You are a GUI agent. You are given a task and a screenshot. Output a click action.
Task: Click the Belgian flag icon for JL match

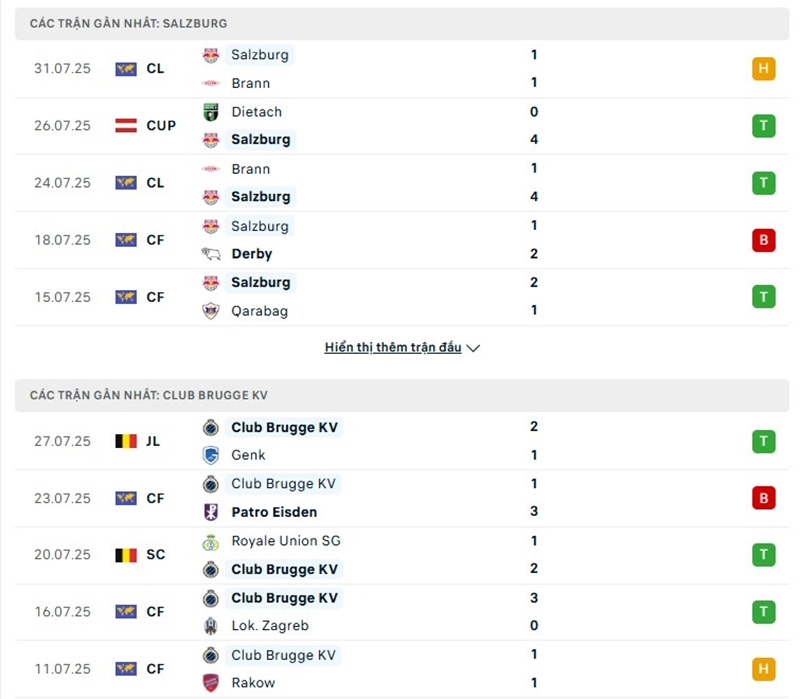click(x=126, y=441)
